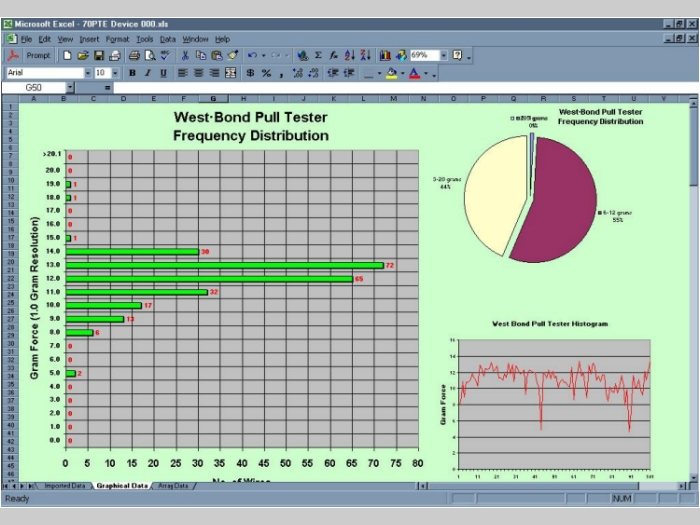Open the Help menu

point(222,39)
